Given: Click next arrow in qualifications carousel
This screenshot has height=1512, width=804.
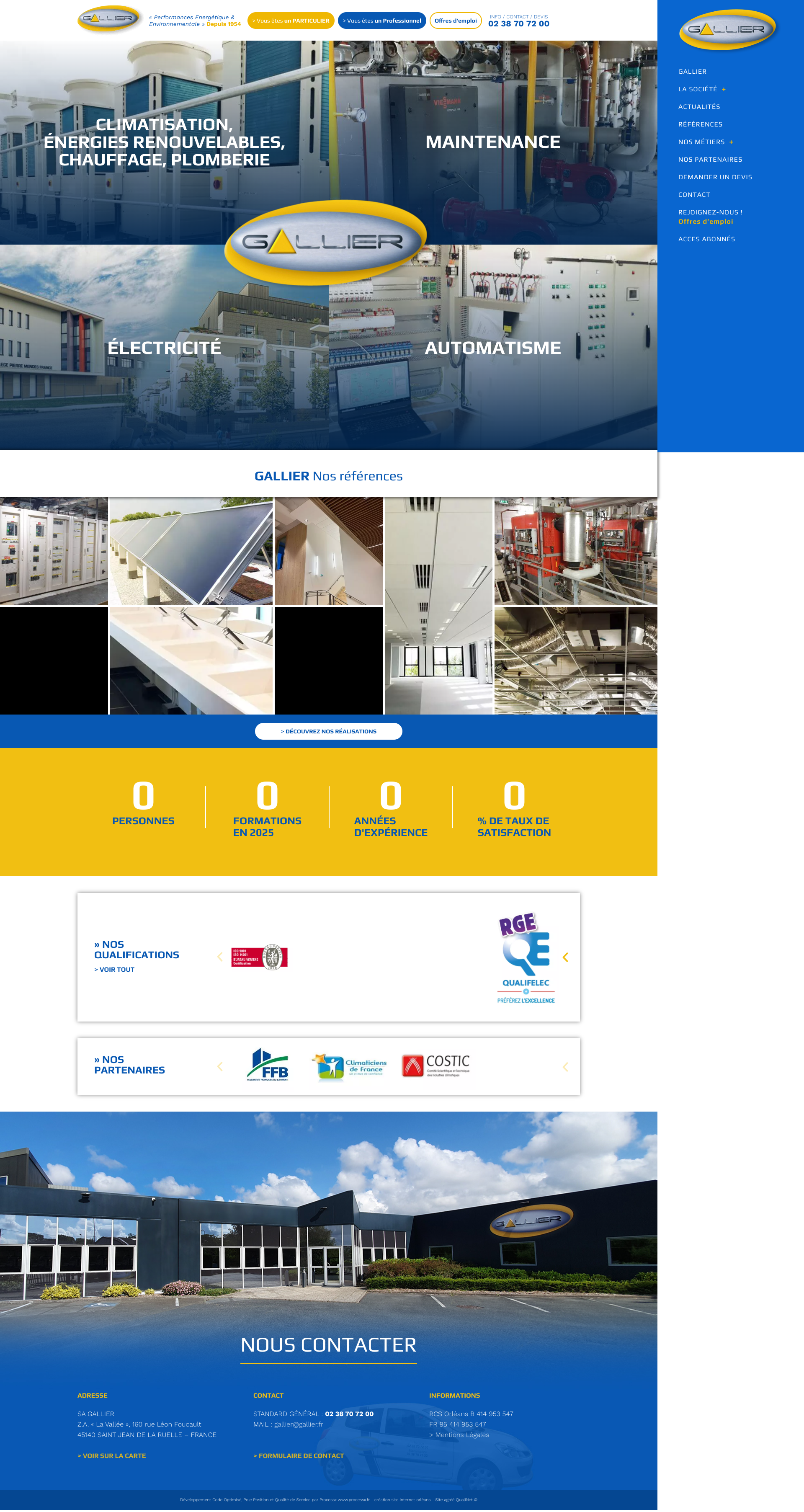Looking at the screenshot, I should click(565, 957).
